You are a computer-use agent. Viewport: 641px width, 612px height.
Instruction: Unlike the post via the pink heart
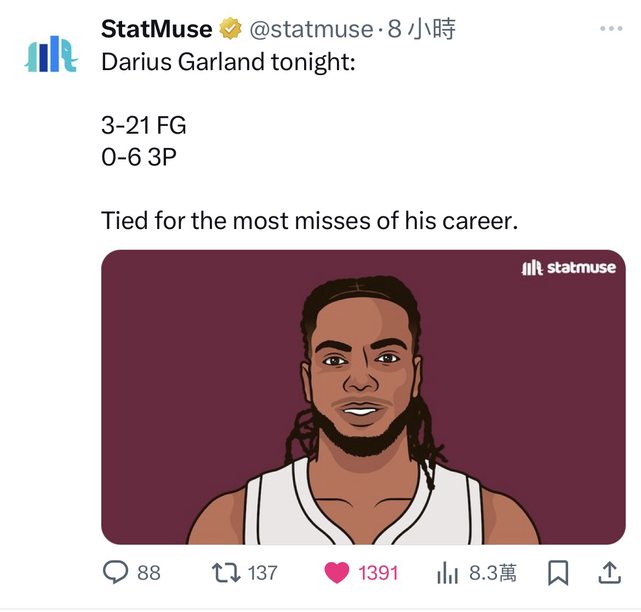point(337,573)
